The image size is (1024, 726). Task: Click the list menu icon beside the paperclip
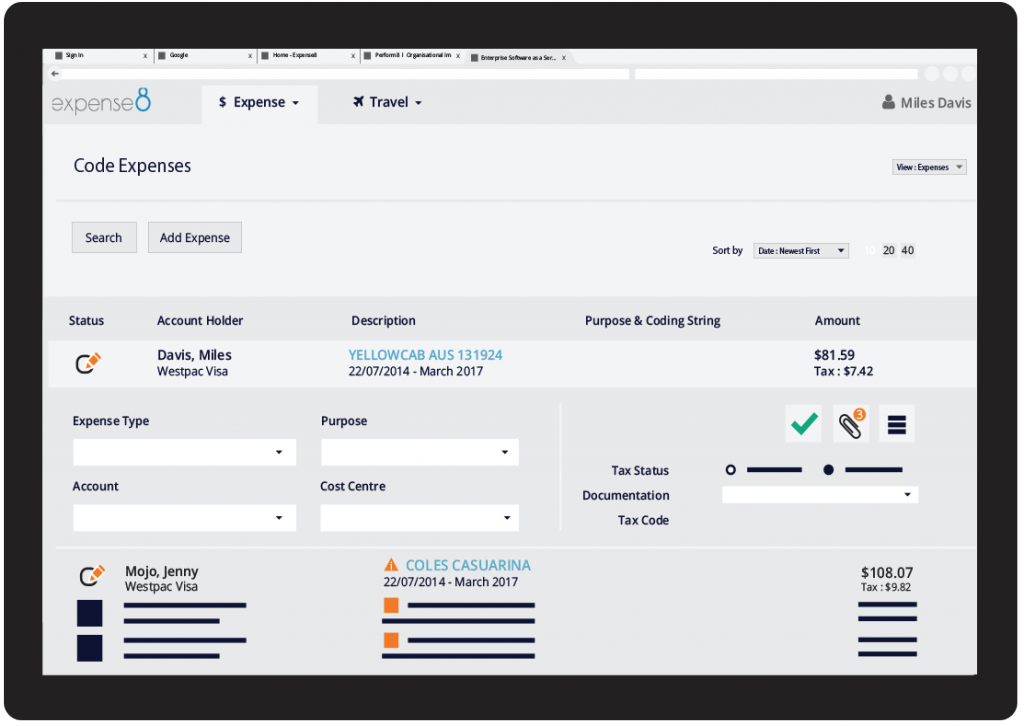coord(896,423)
